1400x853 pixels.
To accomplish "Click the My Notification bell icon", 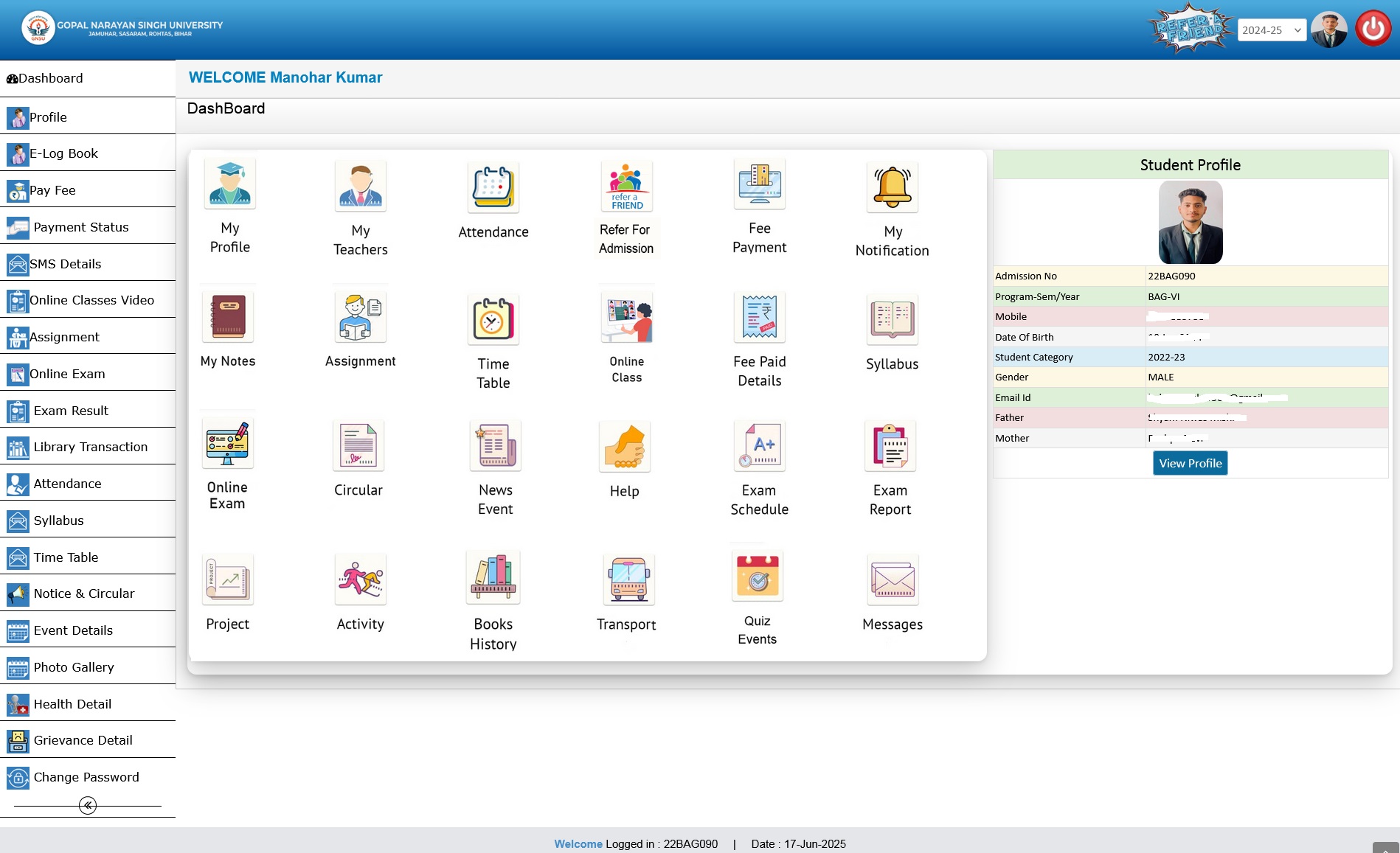I will tap(892, 187).
